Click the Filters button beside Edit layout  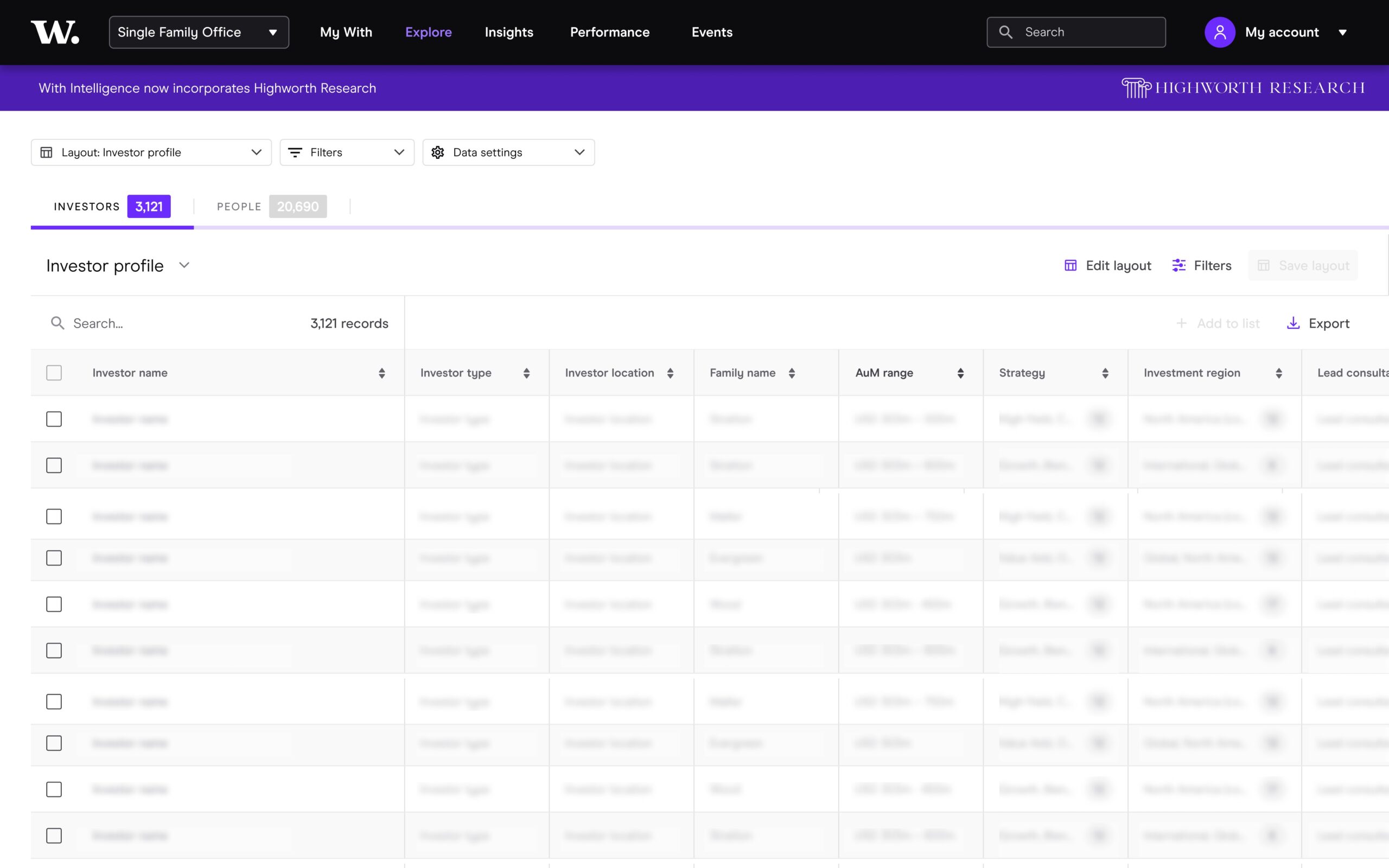[1202, 265]
